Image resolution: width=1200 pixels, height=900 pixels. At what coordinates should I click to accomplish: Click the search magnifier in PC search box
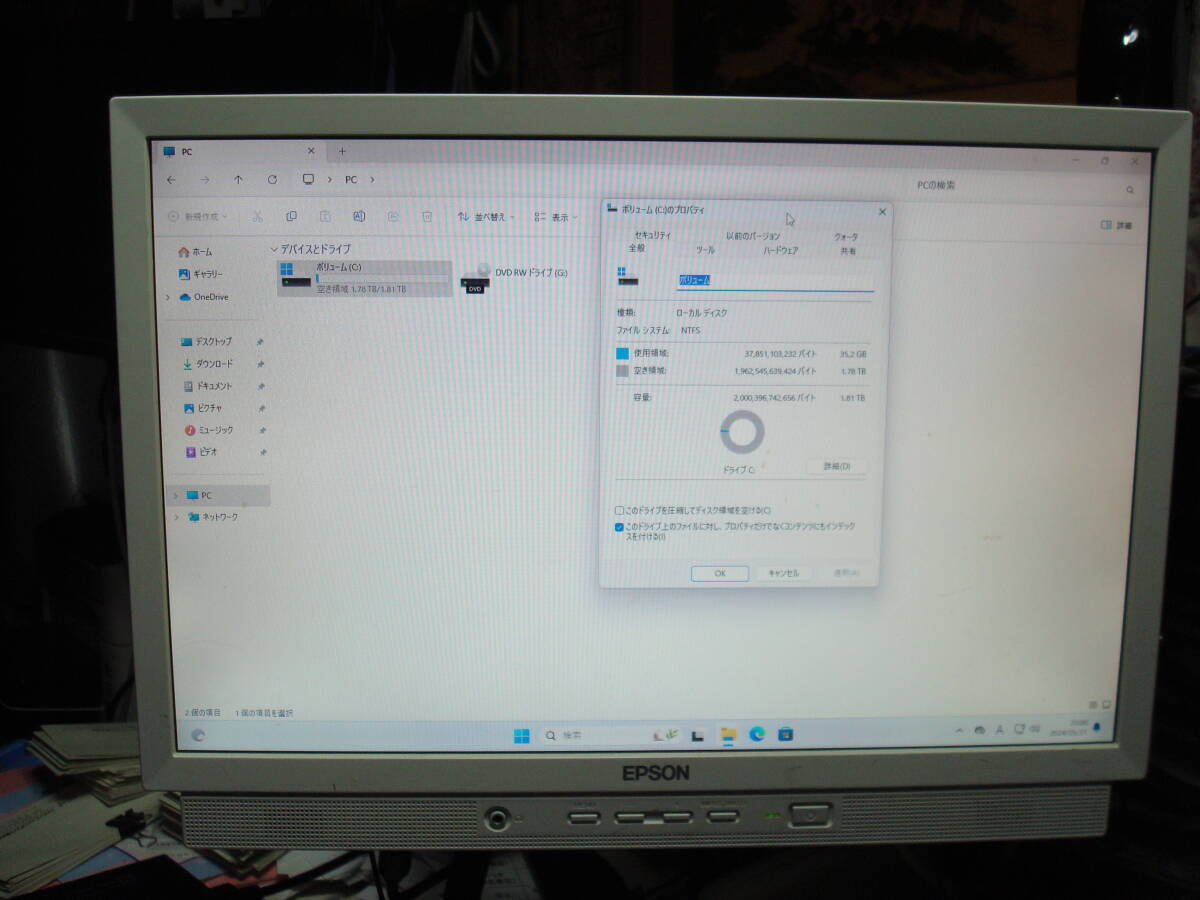1130,189
